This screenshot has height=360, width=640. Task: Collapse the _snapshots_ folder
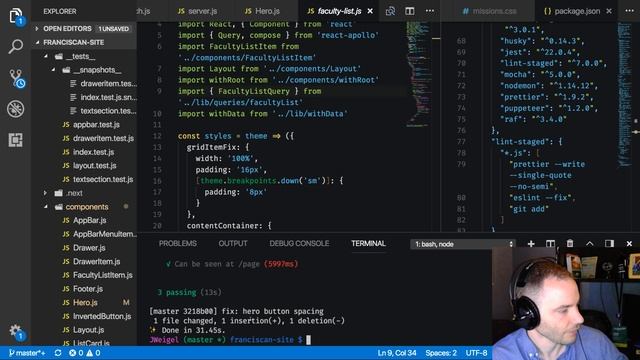point(53,70)
